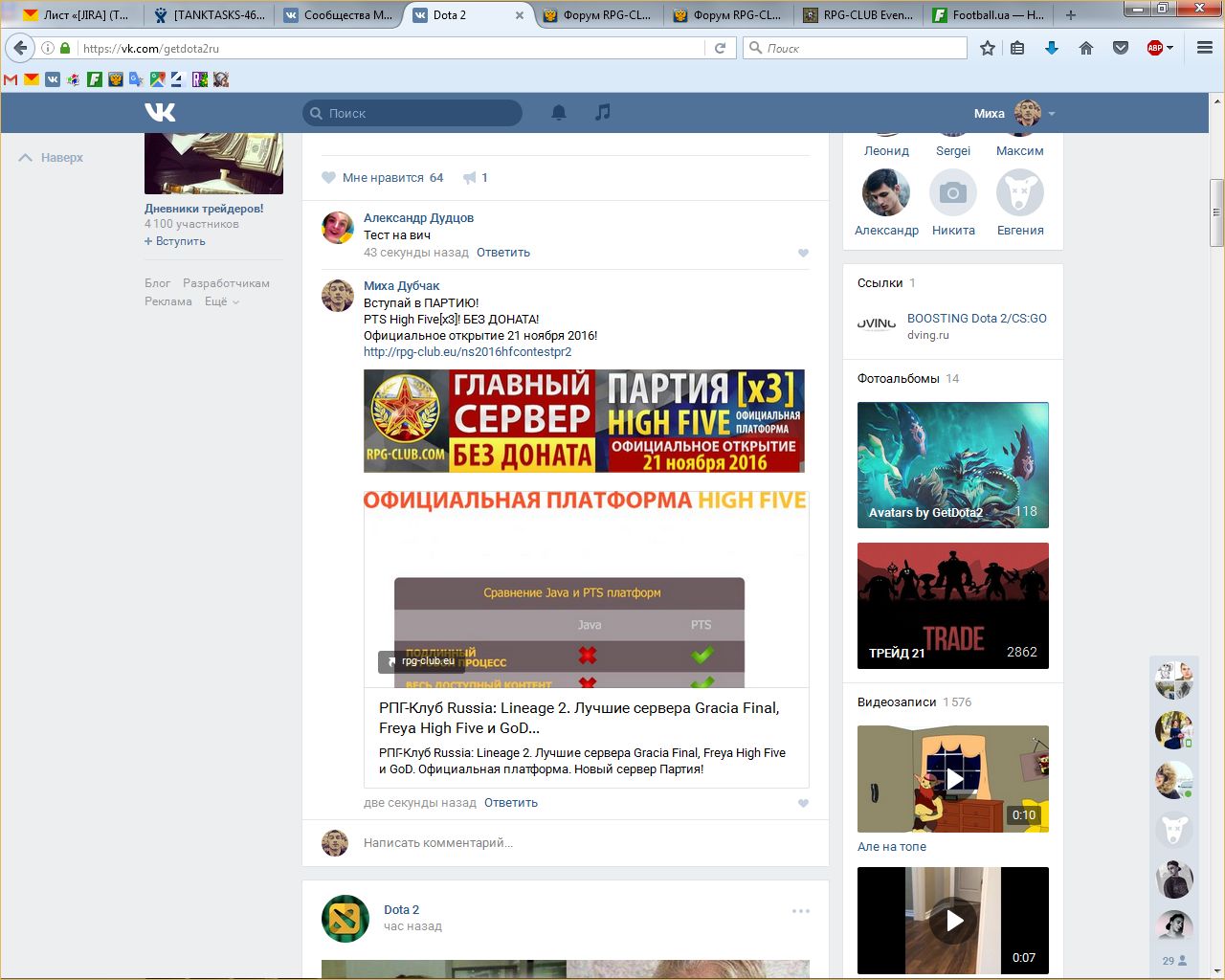
Task: Open the ГЛАВНЫЙ СЕРВЕР banner image
Action: (584, 421)
